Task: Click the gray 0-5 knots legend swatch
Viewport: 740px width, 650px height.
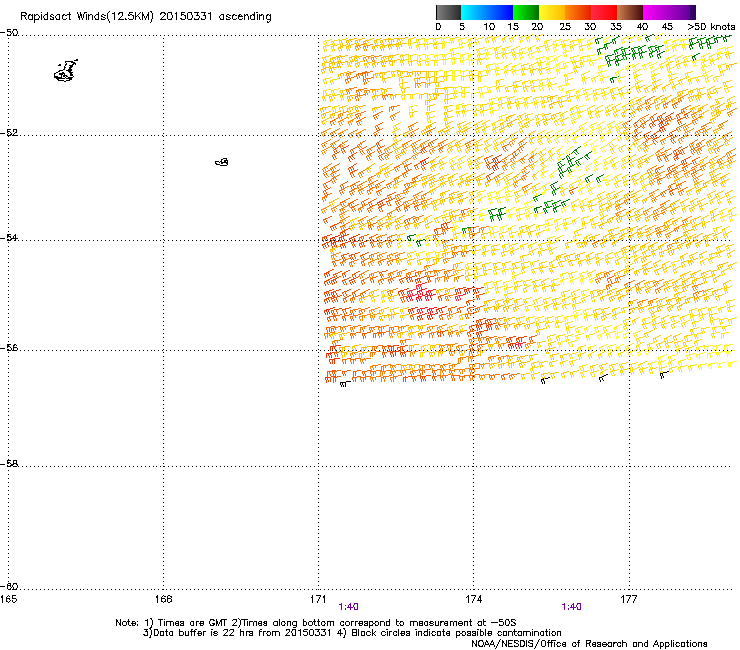Action: (x=448, y=12)
